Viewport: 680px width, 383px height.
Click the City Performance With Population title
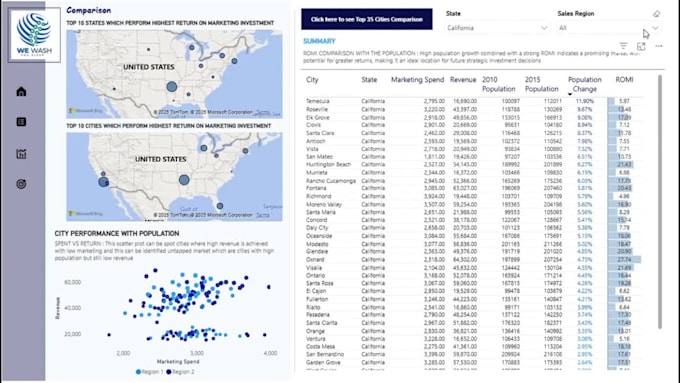coord(117,233)
